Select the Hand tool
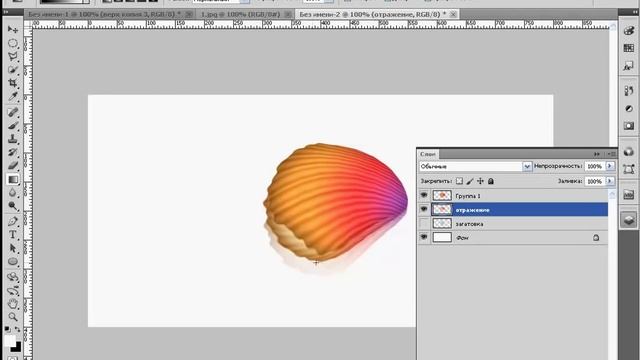Viewport: 640px width, 360px height. click(x=13, y=304)
